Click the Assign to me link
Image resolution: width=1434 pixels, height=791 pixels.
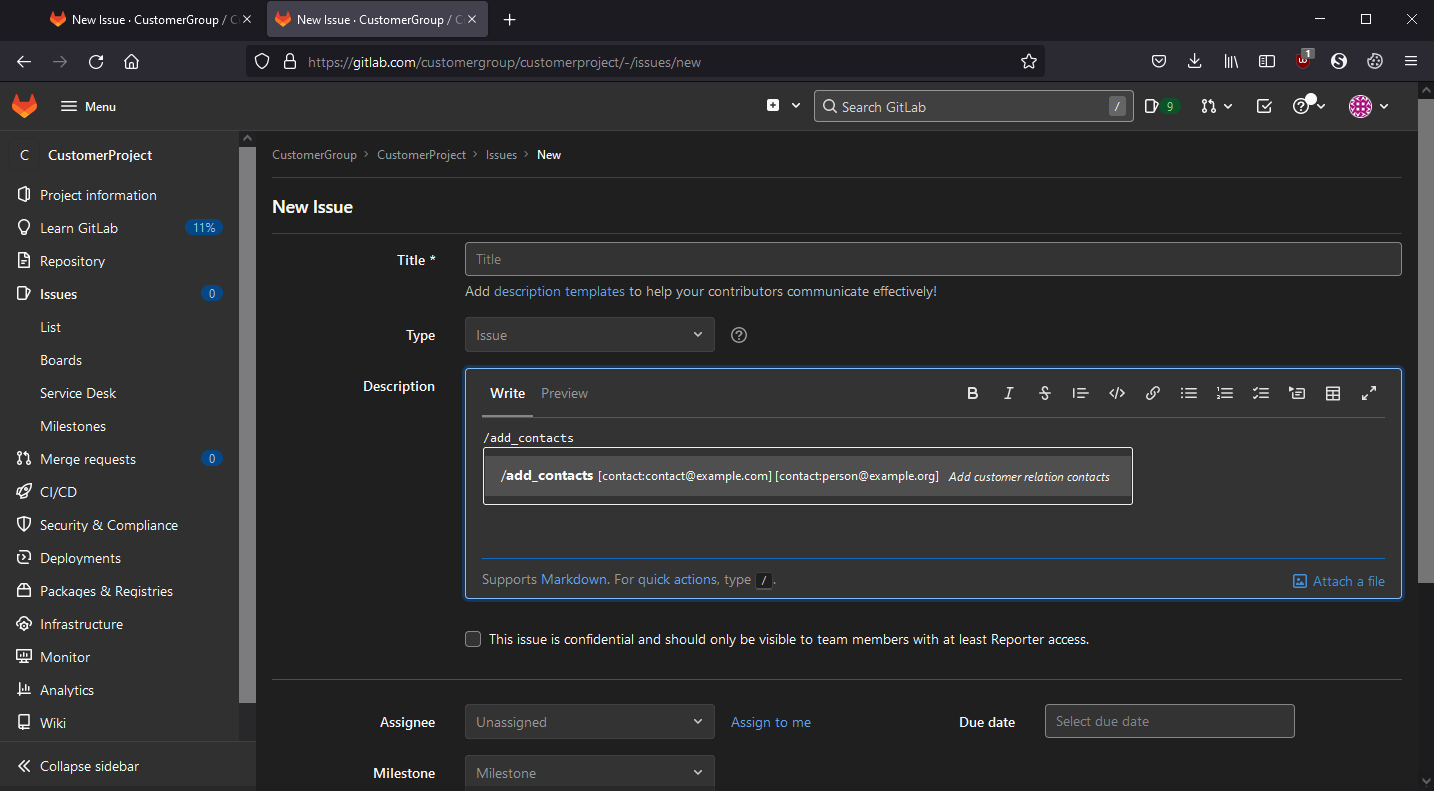click(x=770, y=722)
